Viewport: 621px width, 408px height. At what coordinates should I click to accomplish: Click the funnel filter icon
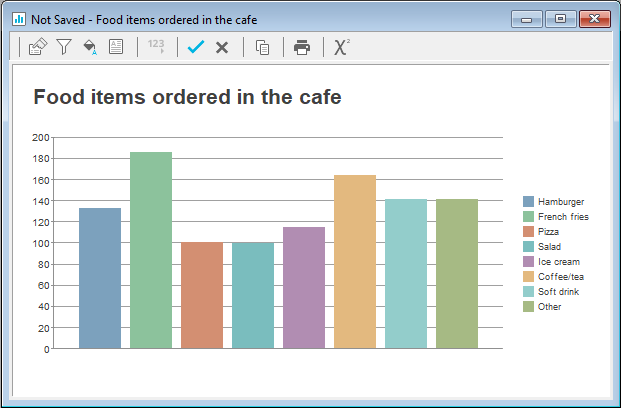pos(64,47)
